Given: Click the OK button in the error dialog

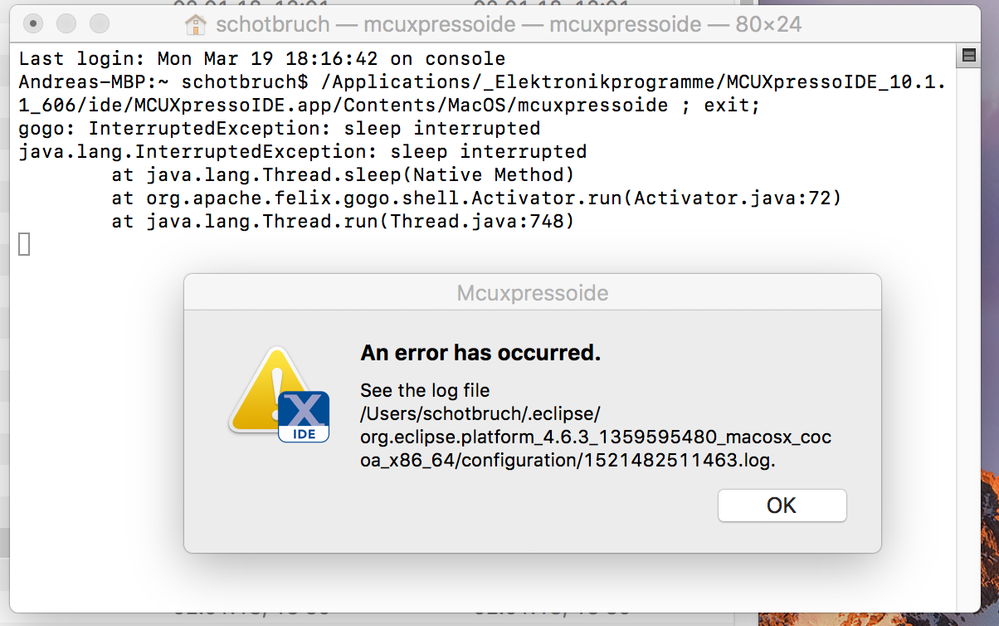Looking at the screenshot, I should click(x=781, y=505).
